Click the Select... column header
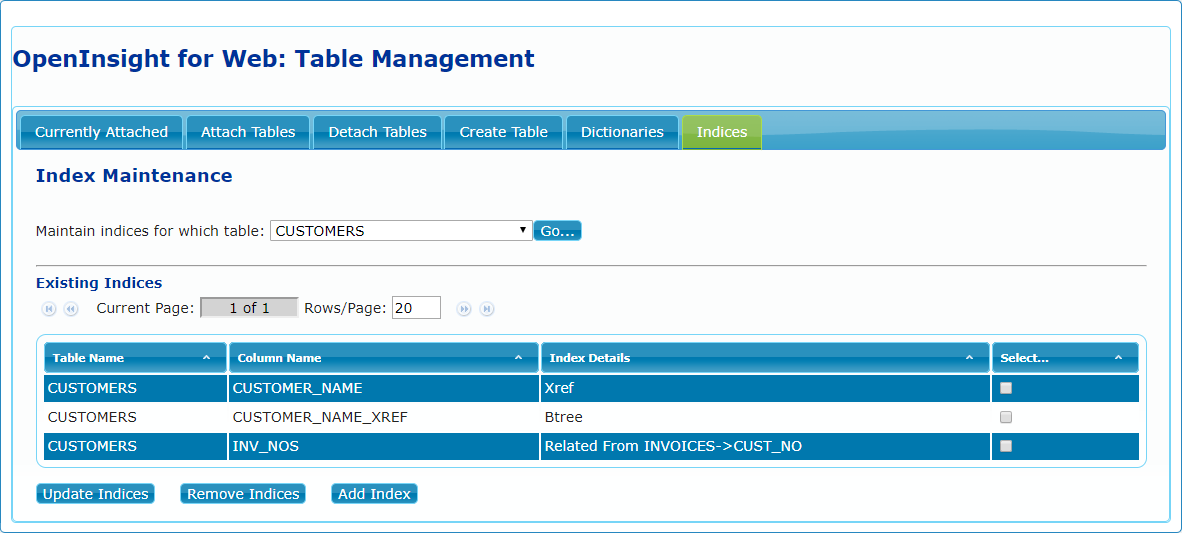 click(1065, 358)
